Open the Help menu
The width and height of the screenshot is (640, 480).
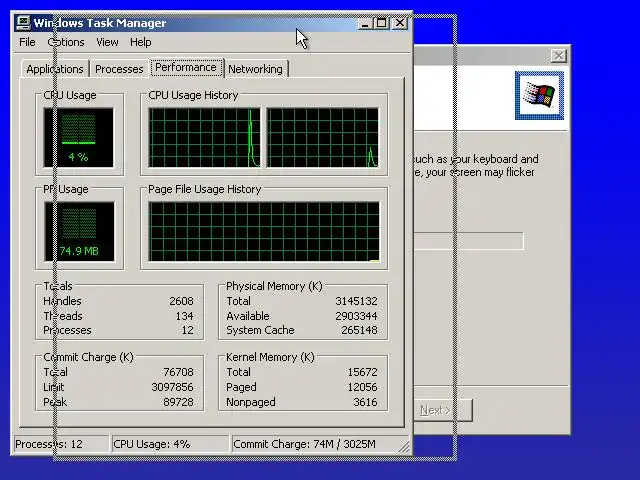pos(141,42)
